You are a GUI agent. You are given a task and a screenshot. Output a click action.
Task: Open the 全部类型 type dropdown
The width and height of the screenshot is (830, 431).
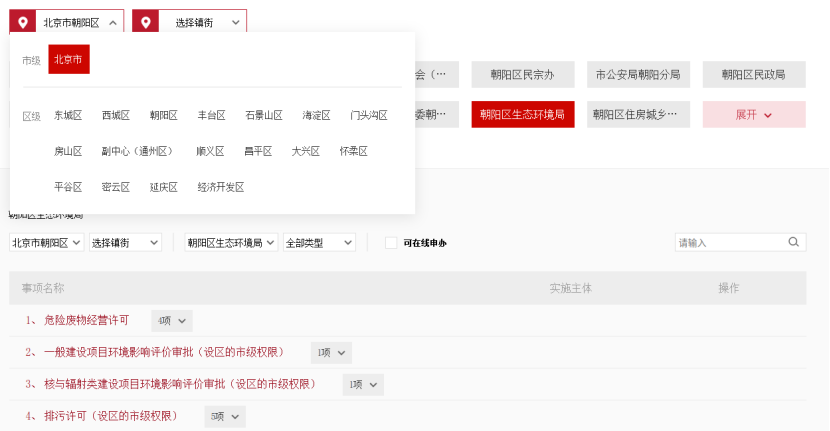(x=319, y=243)
